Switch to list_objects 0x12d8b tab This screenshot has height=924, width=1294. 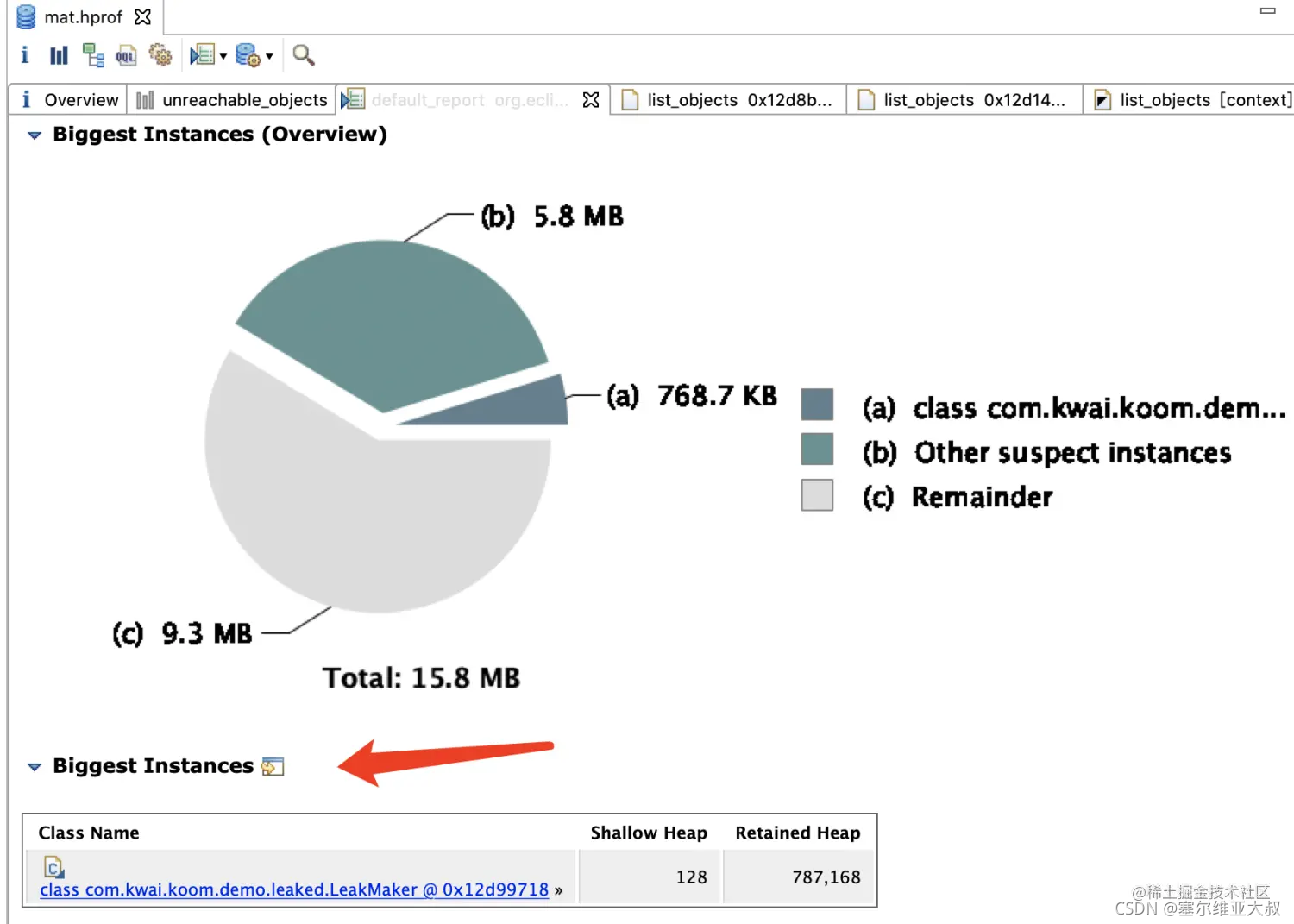(728, 100)
